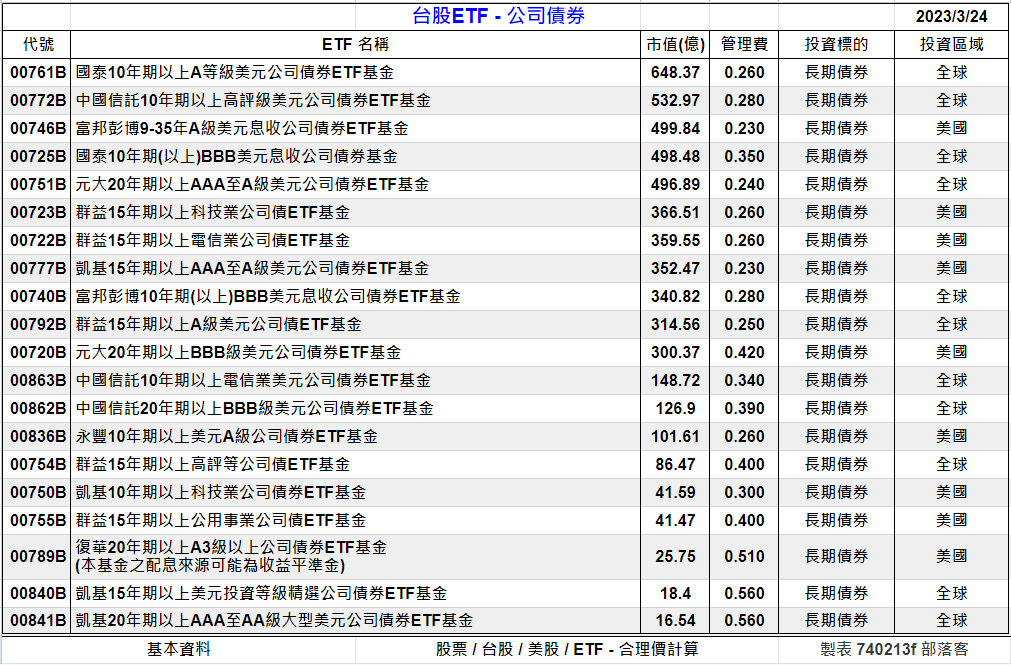Select name 國泰10年期(以上)BBB美元息收公司債券基金

tap(237, 157)
